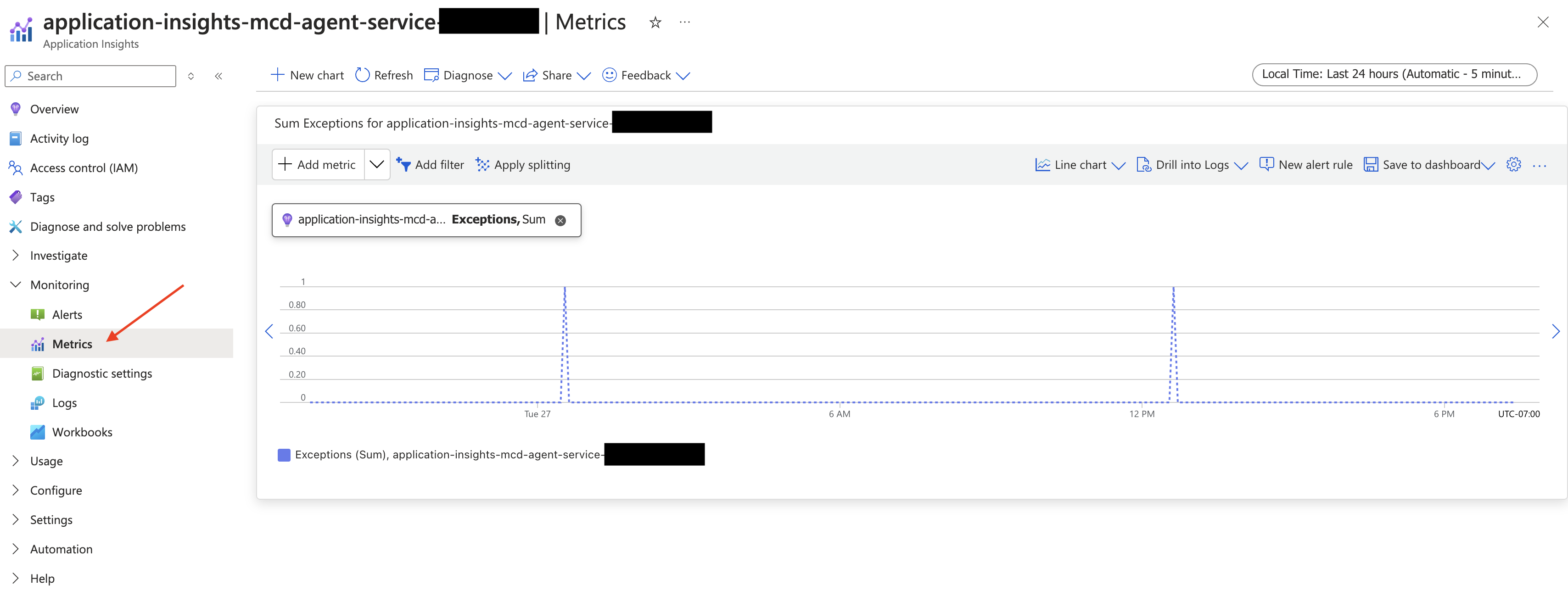Click into the sidebar Search field
1568x591 pixels.
tap(91, 76)
